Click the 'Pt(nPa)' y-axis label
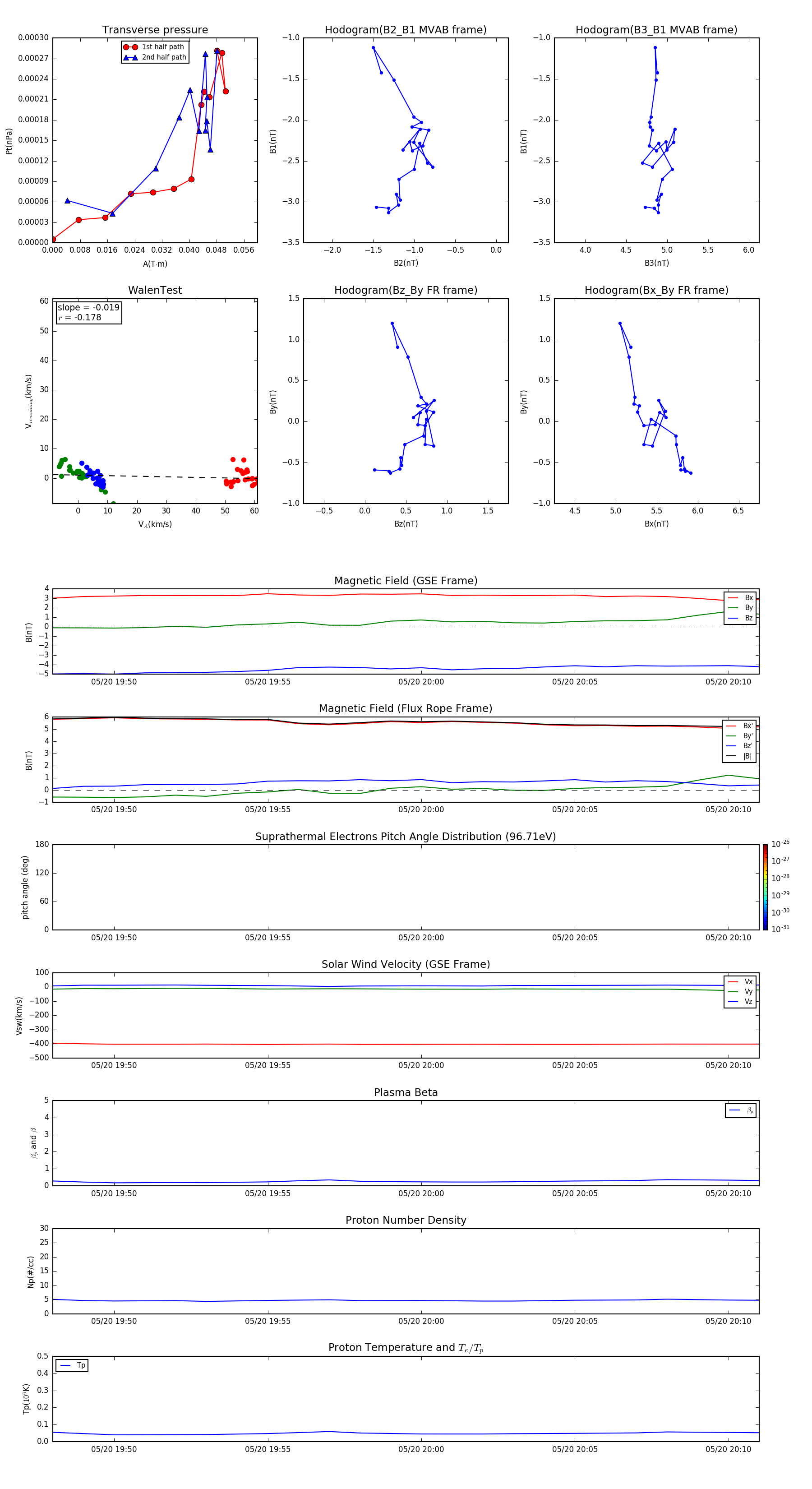This screenshot has height=1489, width=812. click(9, 141)
